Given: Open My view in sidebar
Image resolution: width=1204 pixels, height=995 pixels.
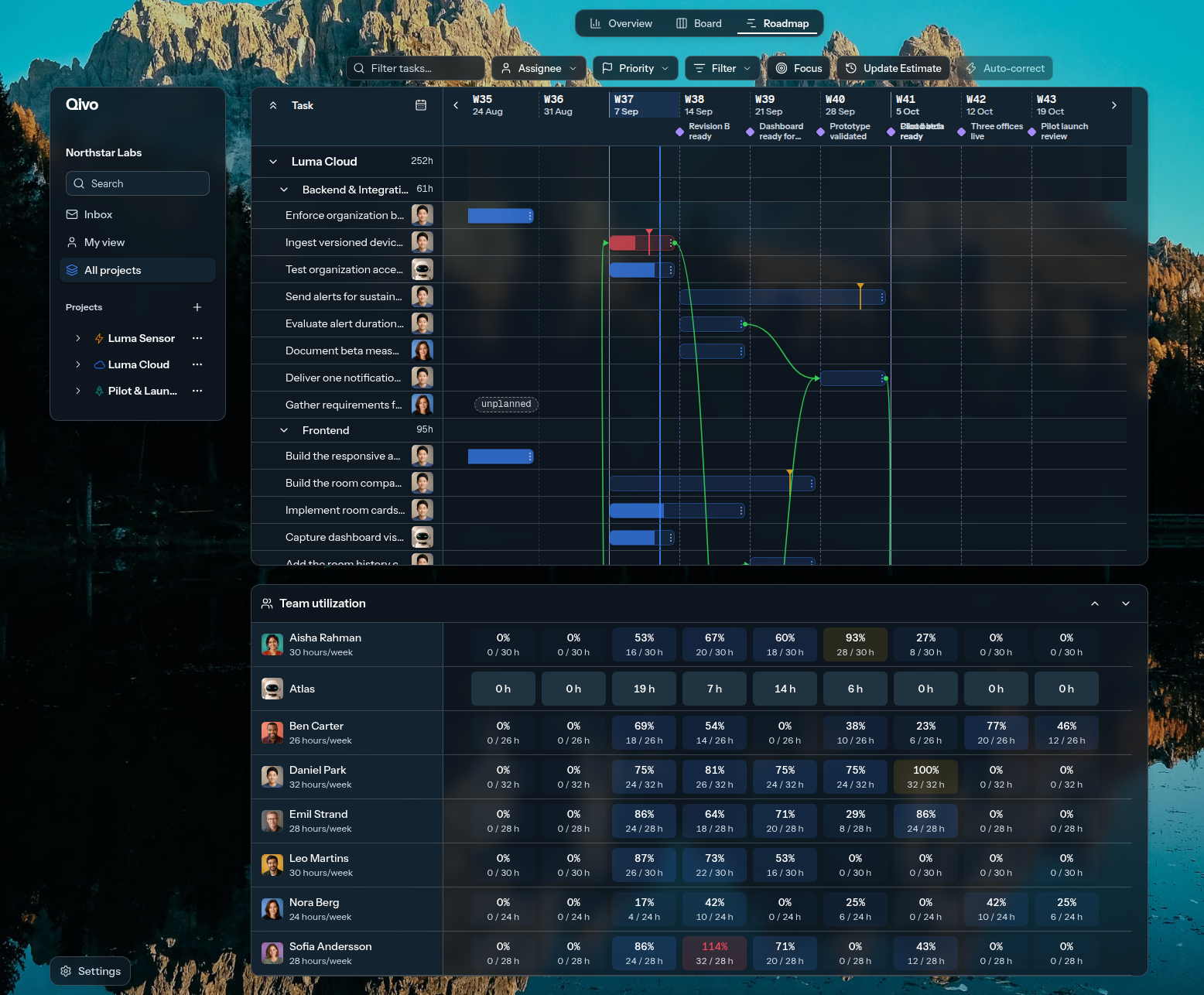Looking at the screenshot, I should point(138,242).
